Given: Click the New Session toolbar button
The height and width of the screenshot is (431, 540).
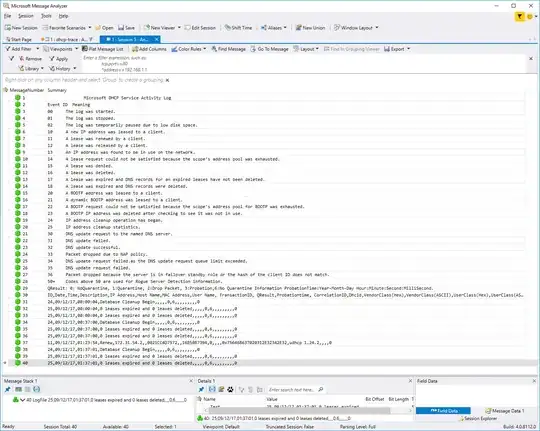Looking at the screenshot, I should [x=21, y=28].
